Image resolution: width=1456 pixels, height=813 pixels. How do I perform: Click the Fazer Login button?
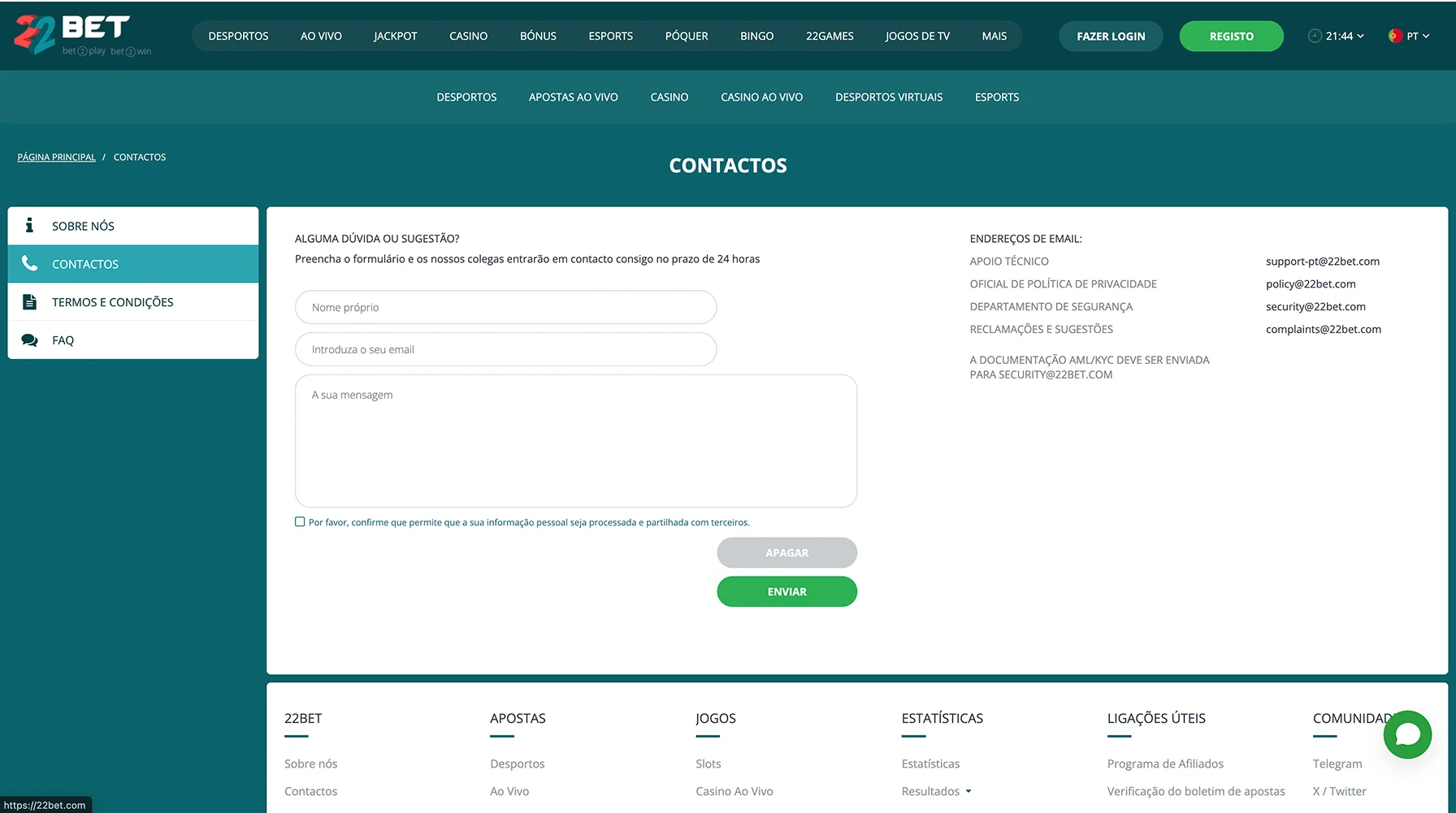[x=1111, y=36]
